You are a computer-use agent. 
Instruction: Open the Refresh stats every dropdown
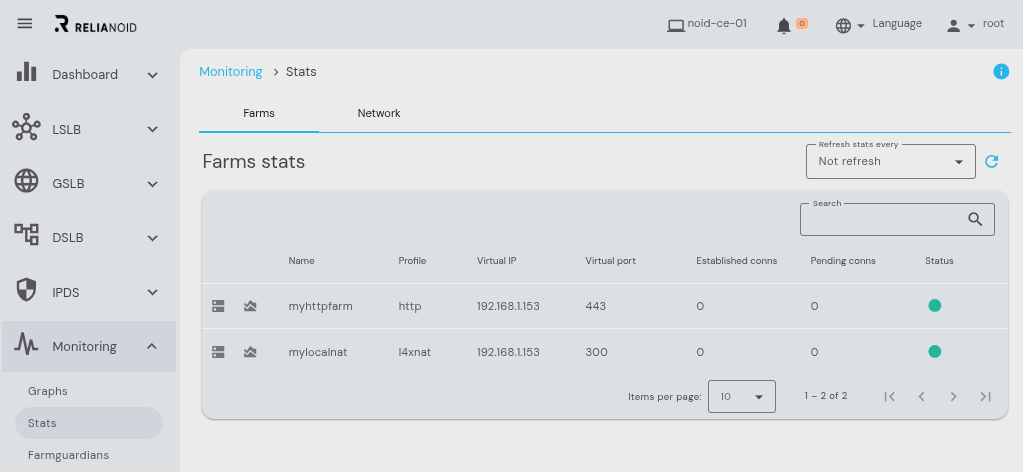tap(891, 161)
